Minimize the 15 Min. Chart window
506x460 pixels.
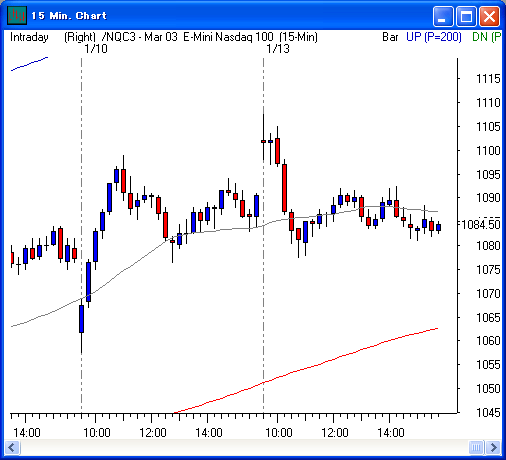pos(443,16)
